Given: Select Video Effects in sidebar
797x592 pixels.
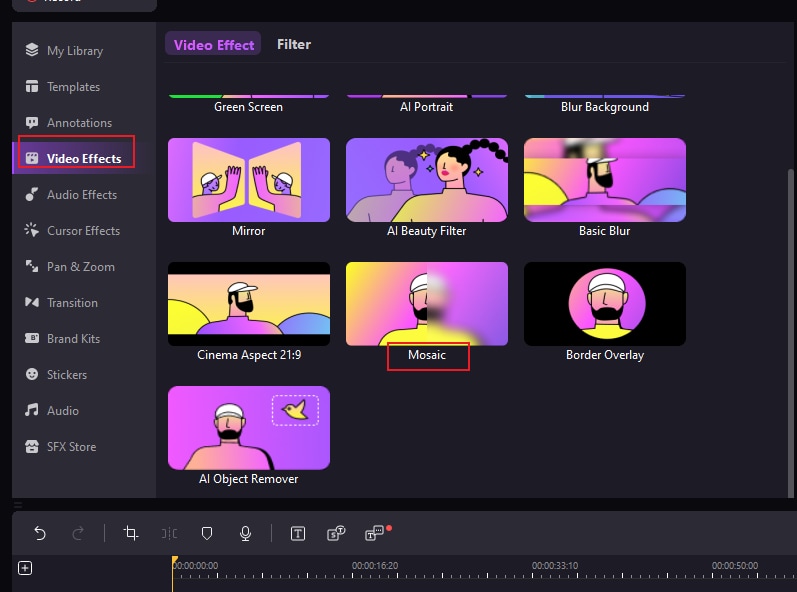Looking at the screenshot, I should click(x=84, y=159).
